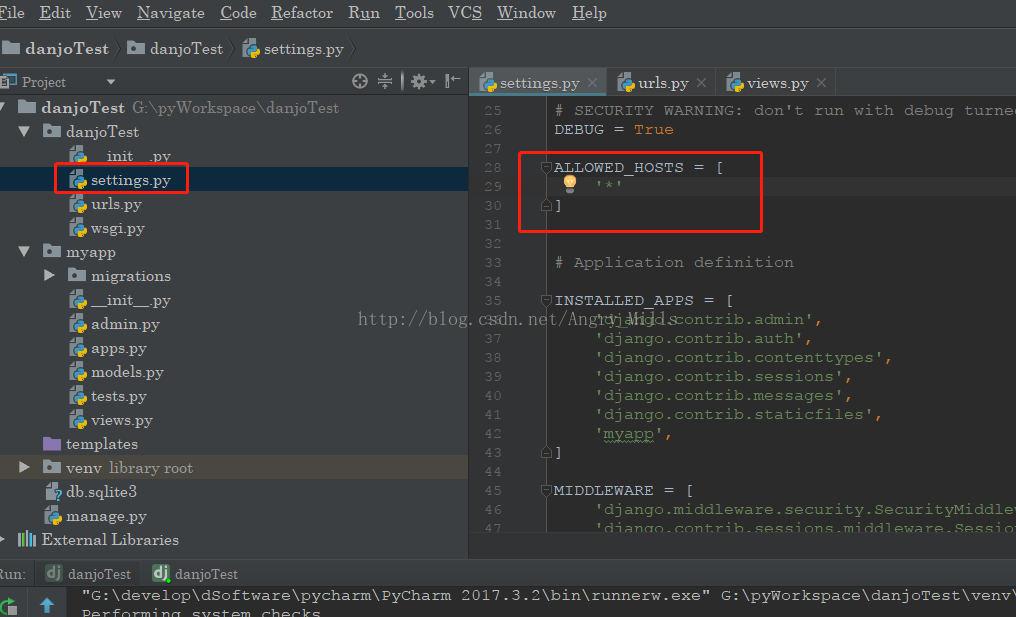
Task: Expand the venv library root folder
Action: click(x=25, y=467)
